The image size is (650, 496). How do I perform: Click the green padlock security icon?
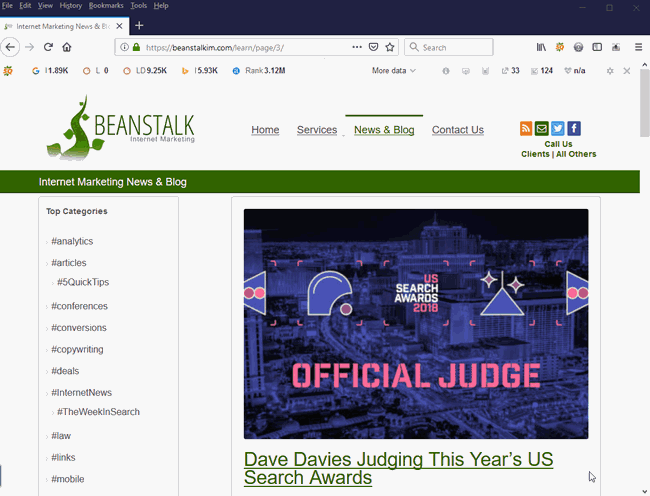pyautogui.click(x=136, y=47)
